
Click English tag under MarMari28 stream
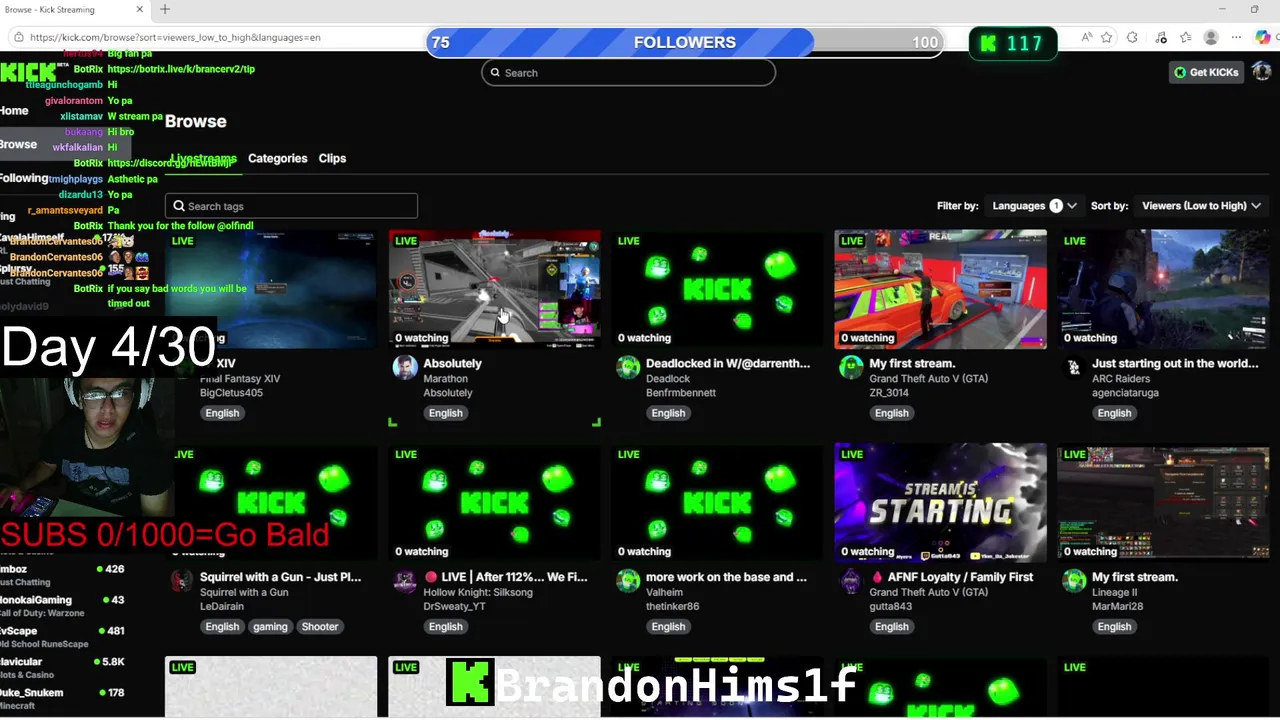(x=1114, y=627)
